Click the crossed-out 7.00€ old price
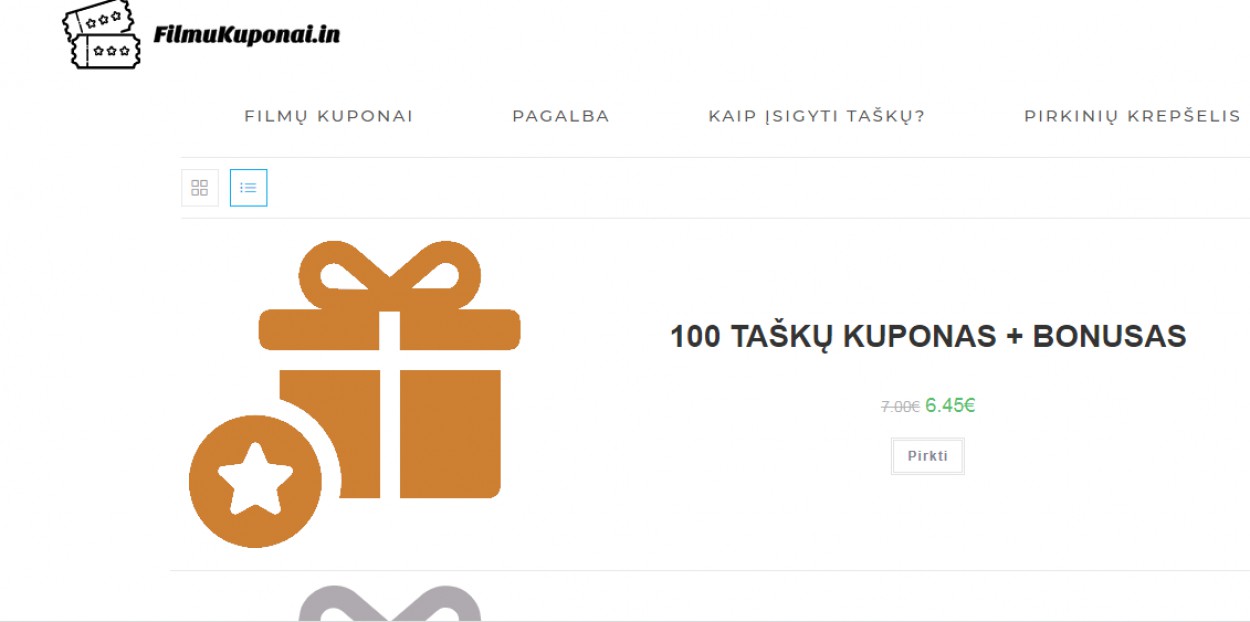The width and height of the screenshot is (1250, 622). [900, 406]
